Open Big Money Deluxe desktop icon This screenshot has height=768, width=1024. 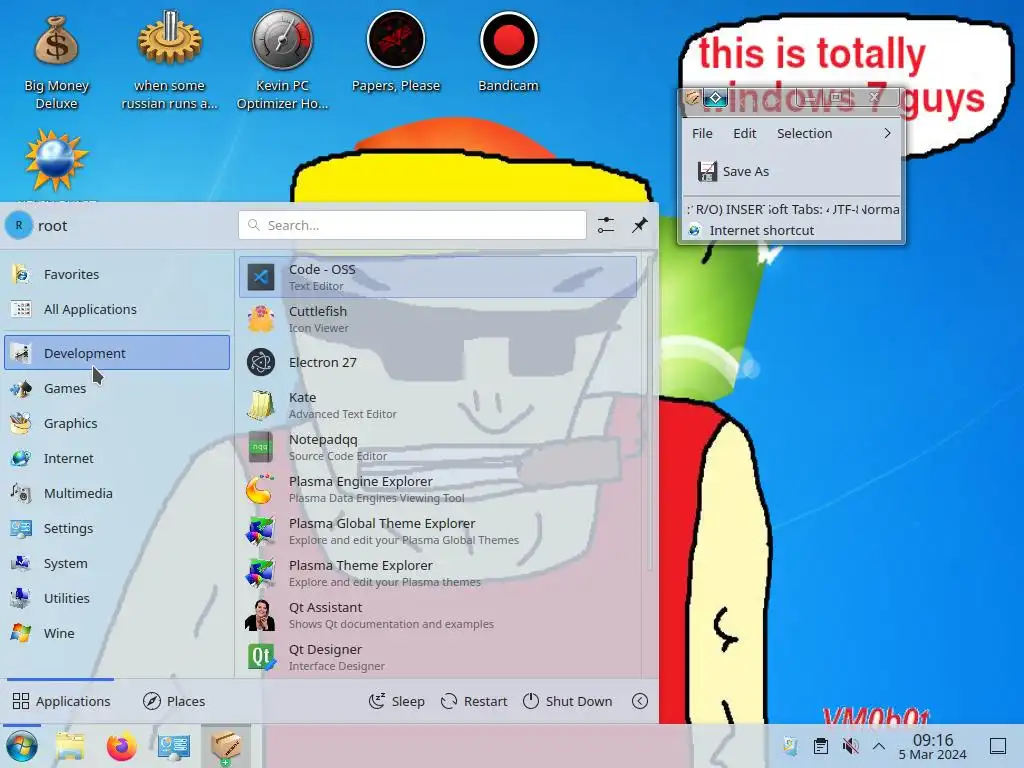pyautogui.click(x=56, y=60)
